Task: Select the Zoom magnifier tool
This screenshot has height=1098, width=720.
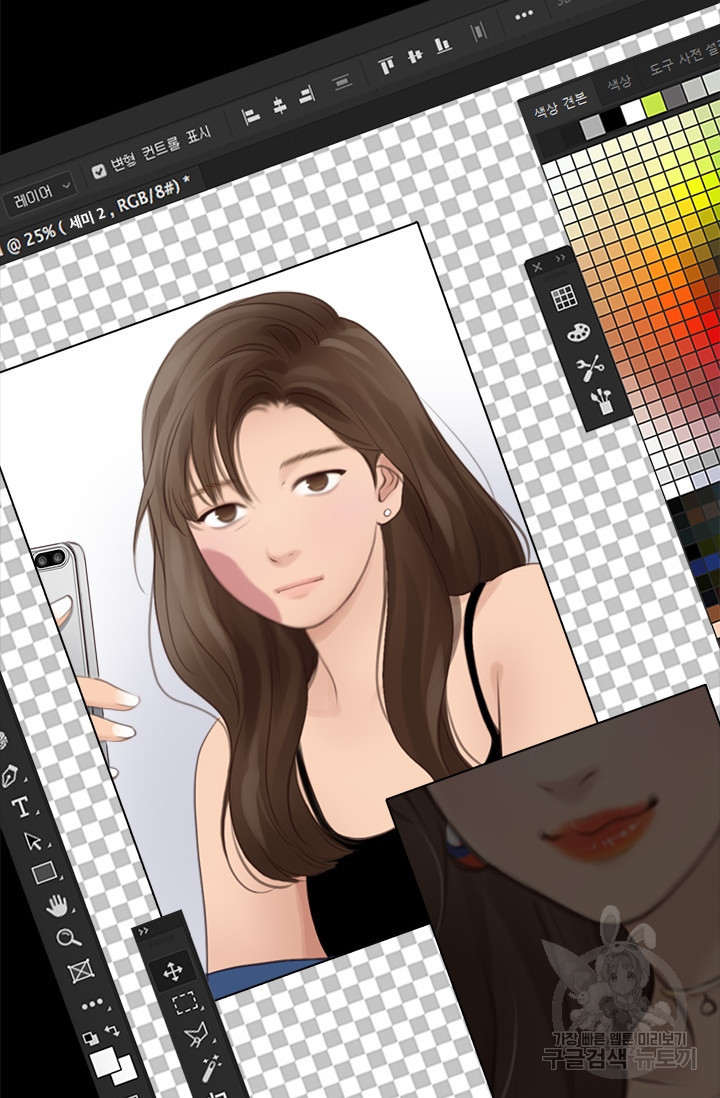Action: click(x=69, y=937)
